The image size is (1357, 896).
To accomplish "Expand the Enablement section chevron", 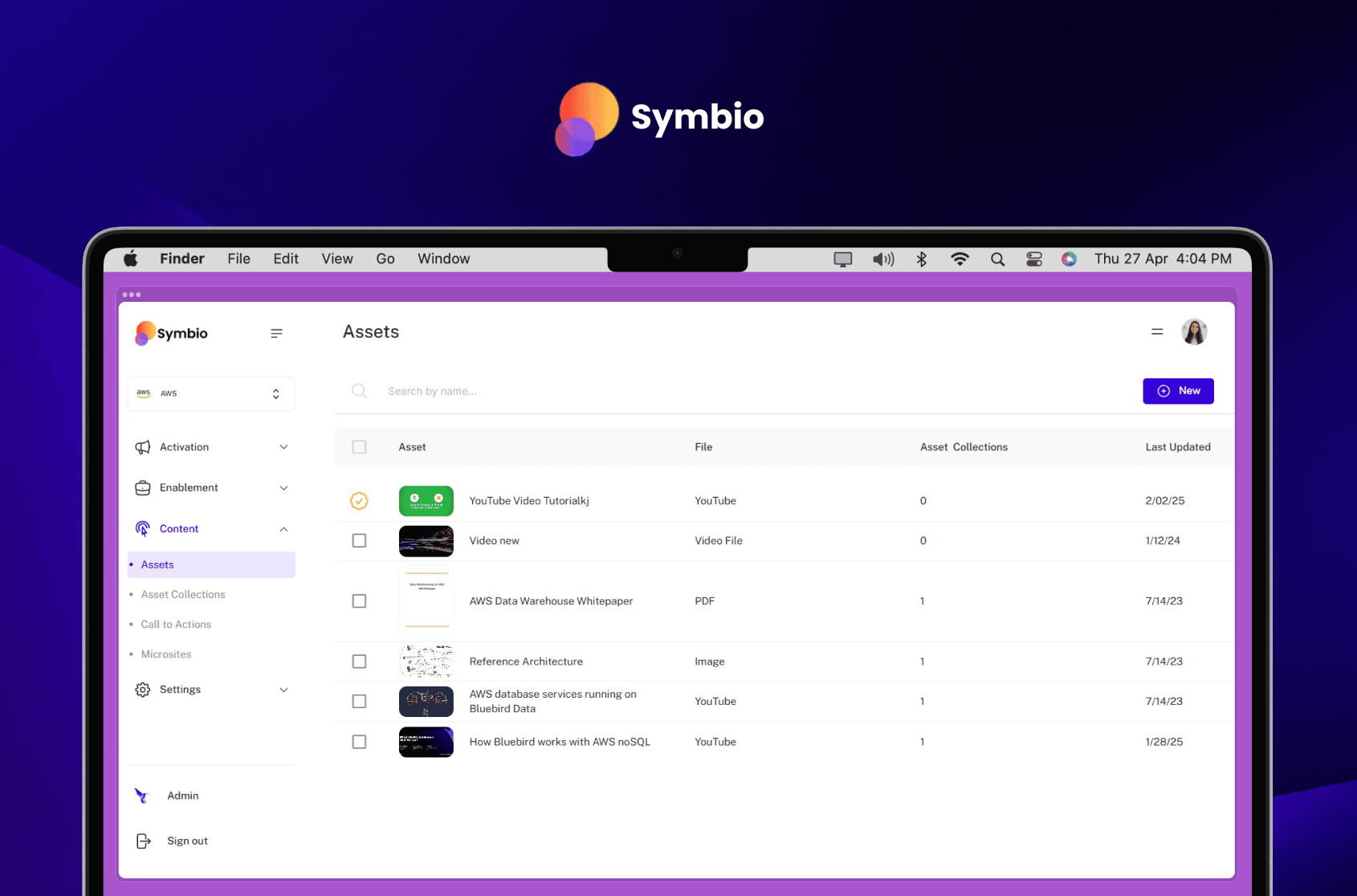I will pyautogui.click(x=283, y=488).
